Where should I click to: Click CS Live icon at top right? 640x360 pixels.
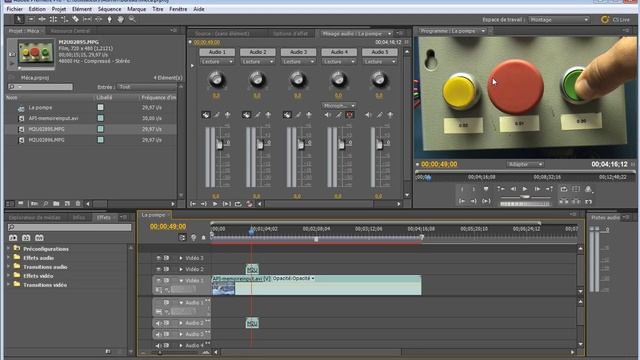point(604,19)
